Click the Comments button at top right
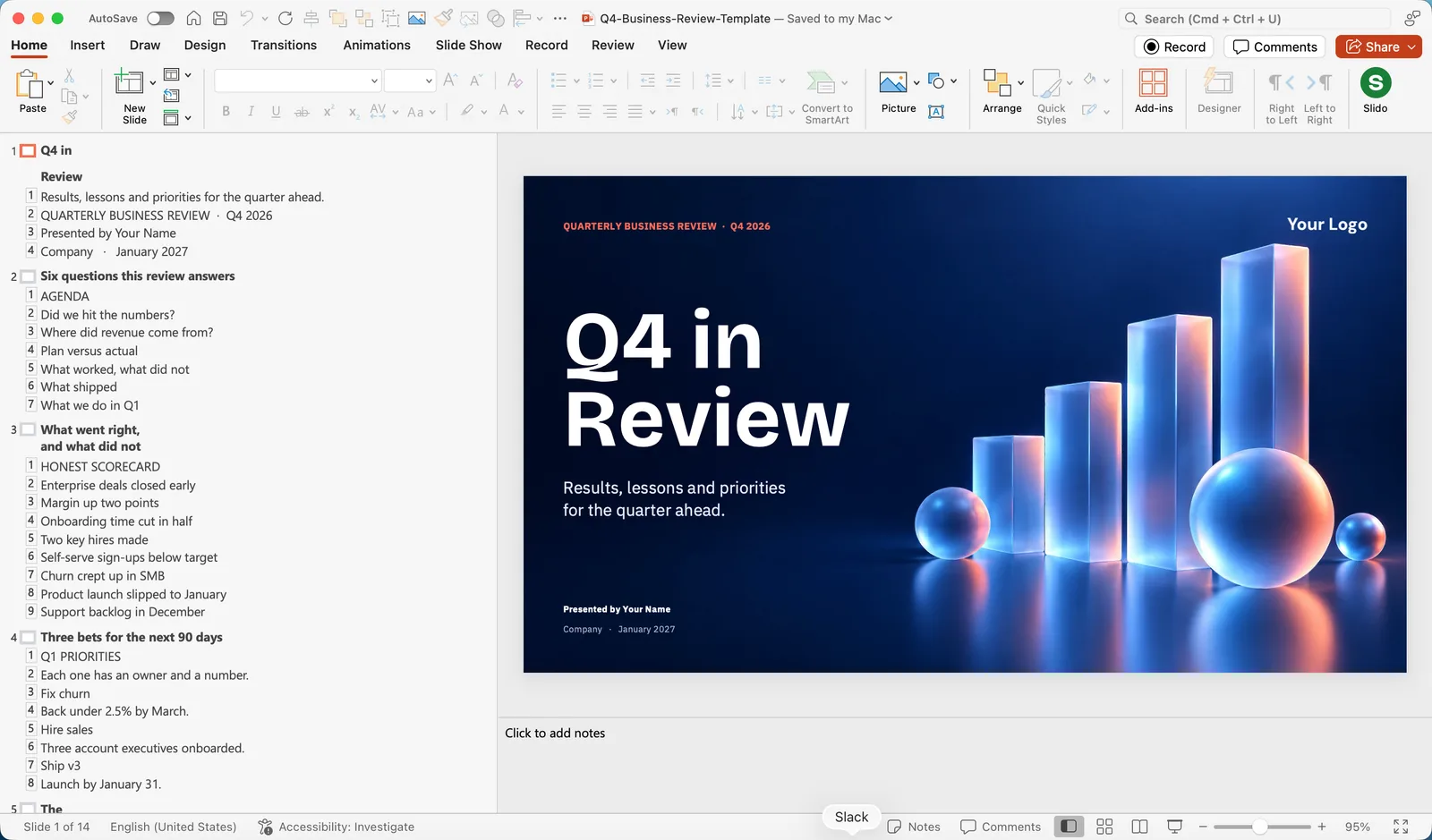 [1275, 47]
